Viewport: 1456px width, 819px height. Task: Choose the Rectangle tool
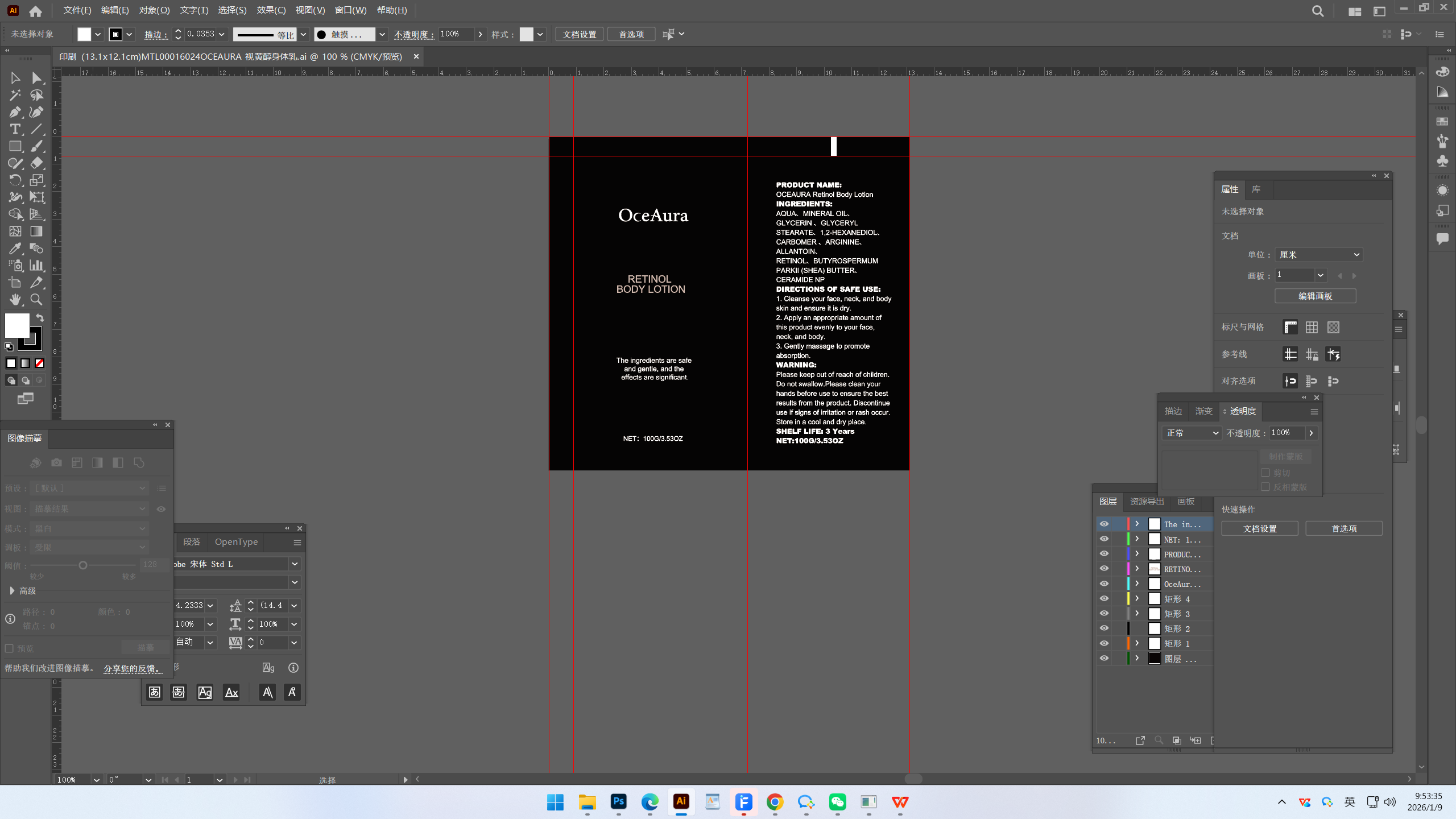[15, 146]
